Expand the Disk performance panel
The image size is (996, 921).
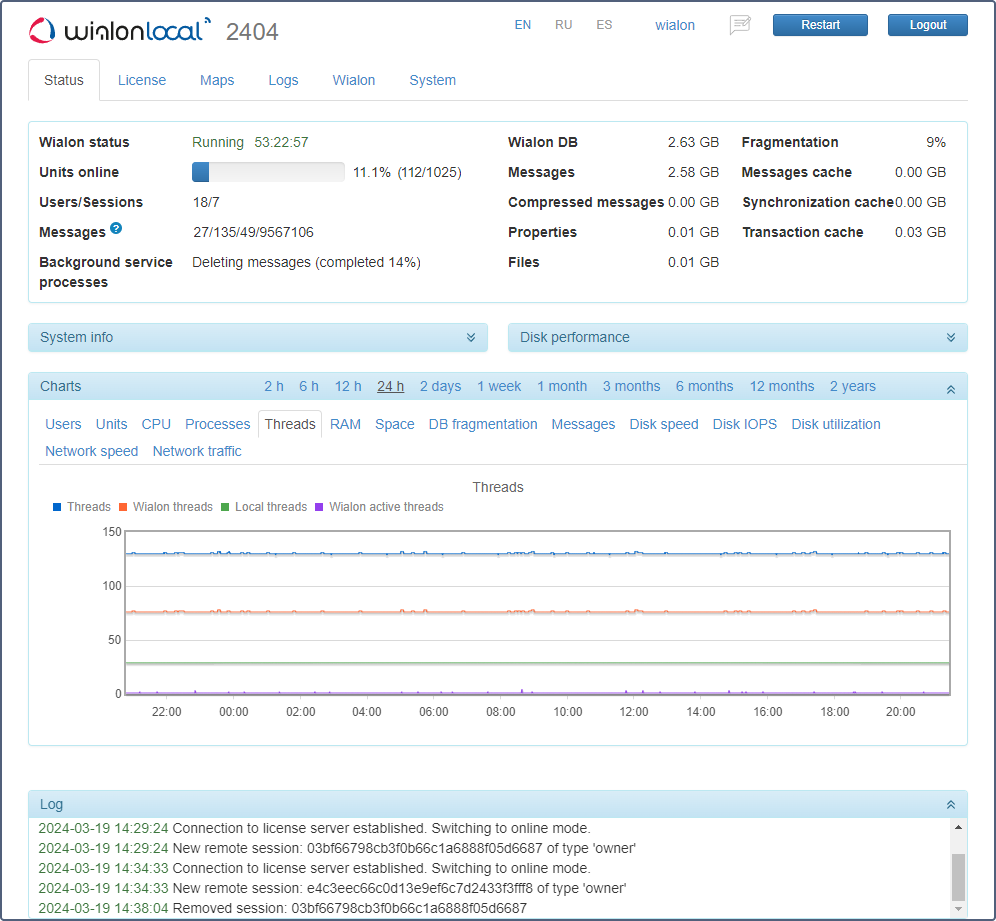pyautogui.click(x=950, y=338)
